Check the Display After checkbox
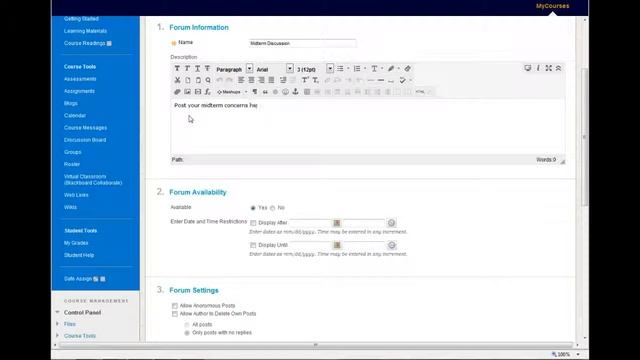 [253, 223]
